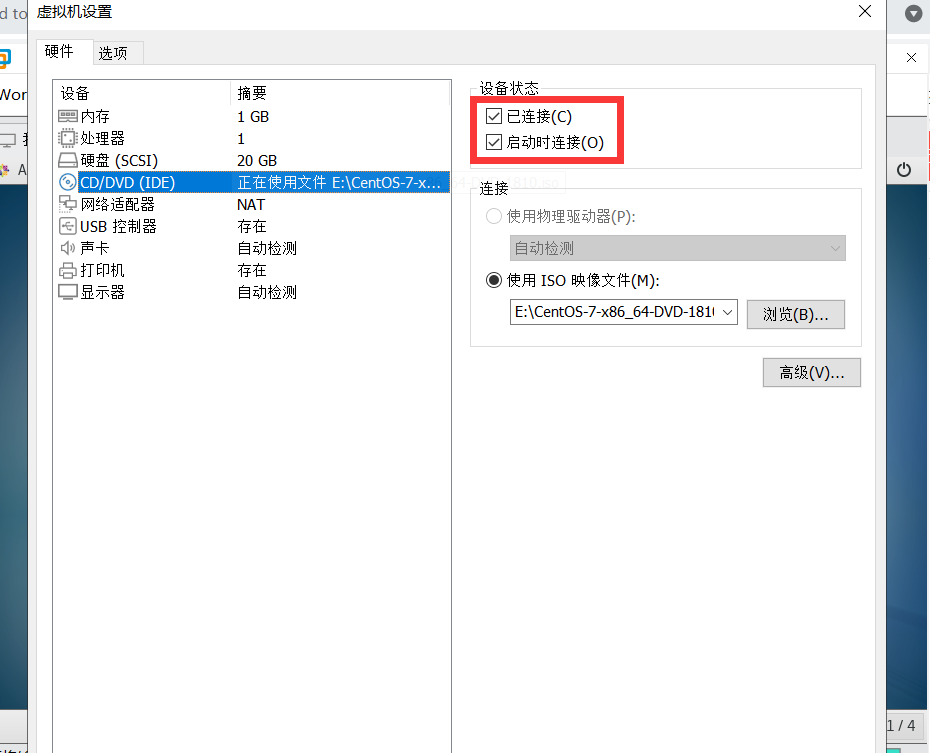Choose the 使用 ISO 映像文件(M) radio option
The height and width of the screenshot is (753, 930).
point(493,280)
